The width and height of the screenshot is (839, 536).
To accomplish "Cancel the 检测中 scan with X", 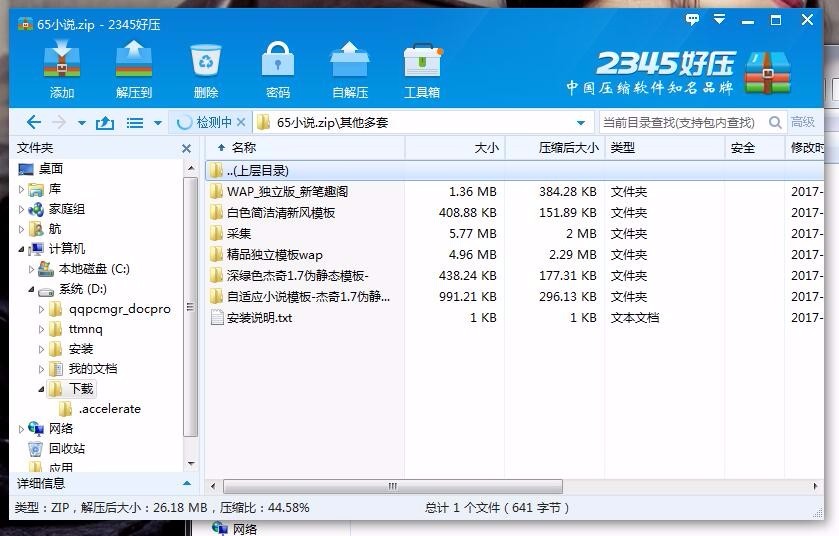I will point(241,122).
